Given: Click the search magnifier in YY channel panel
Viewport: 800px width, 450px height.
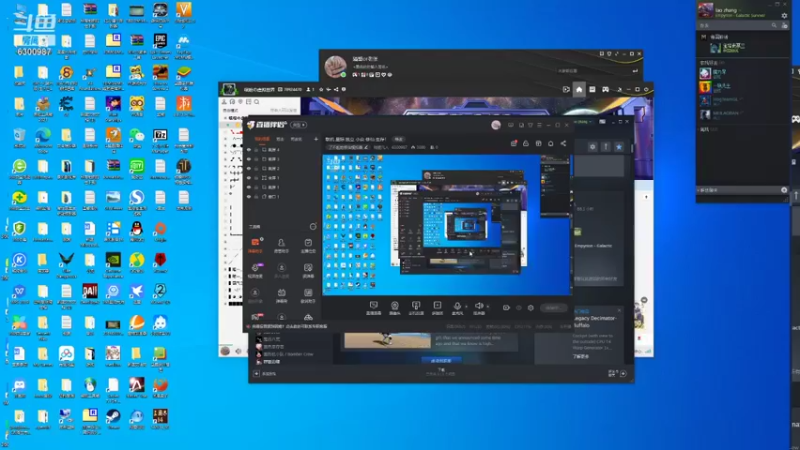Looking at the screenshot, I should tap(257, 102).
